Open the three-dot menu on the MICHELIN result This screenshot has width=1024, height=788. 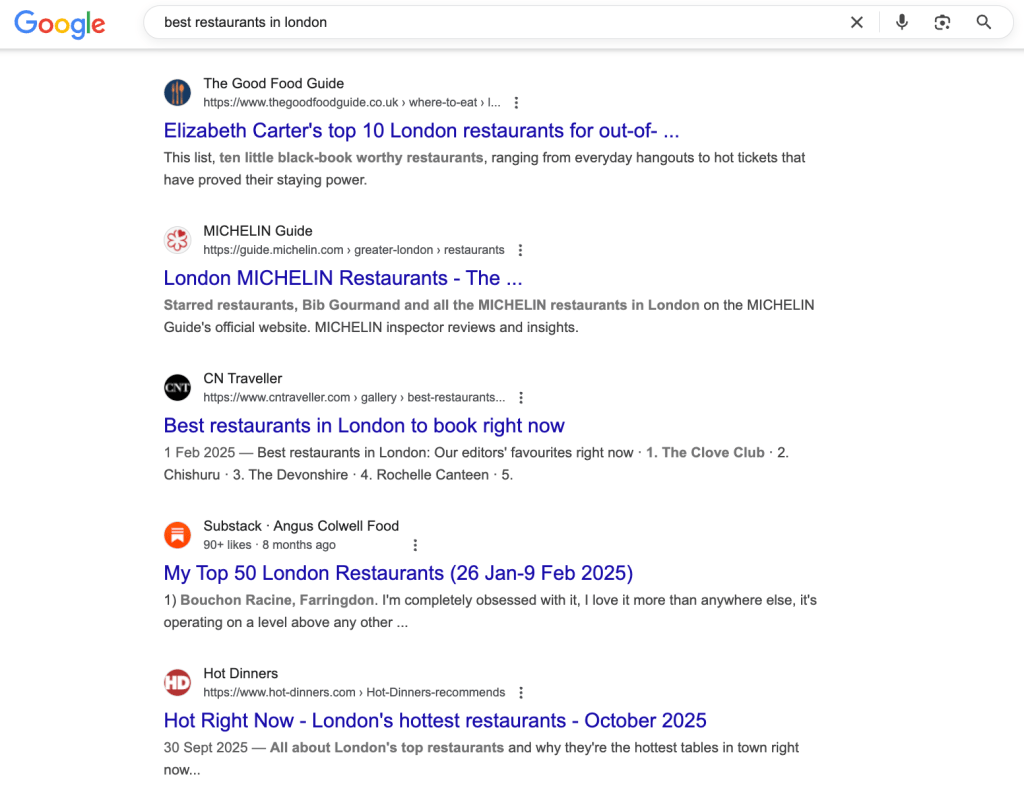[520, 249]
